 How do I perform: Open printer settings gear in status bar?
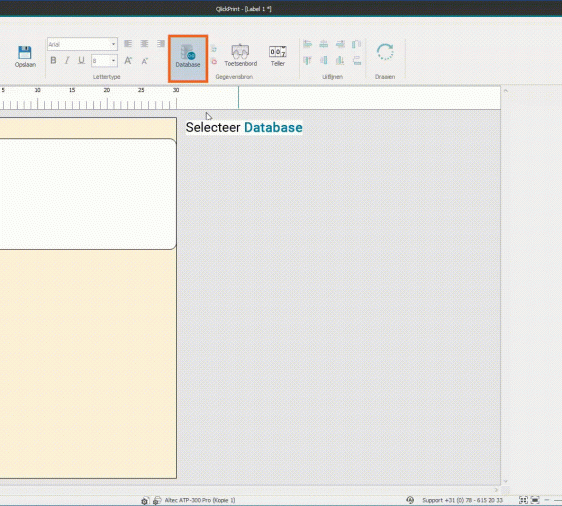[x=144, y=501]
